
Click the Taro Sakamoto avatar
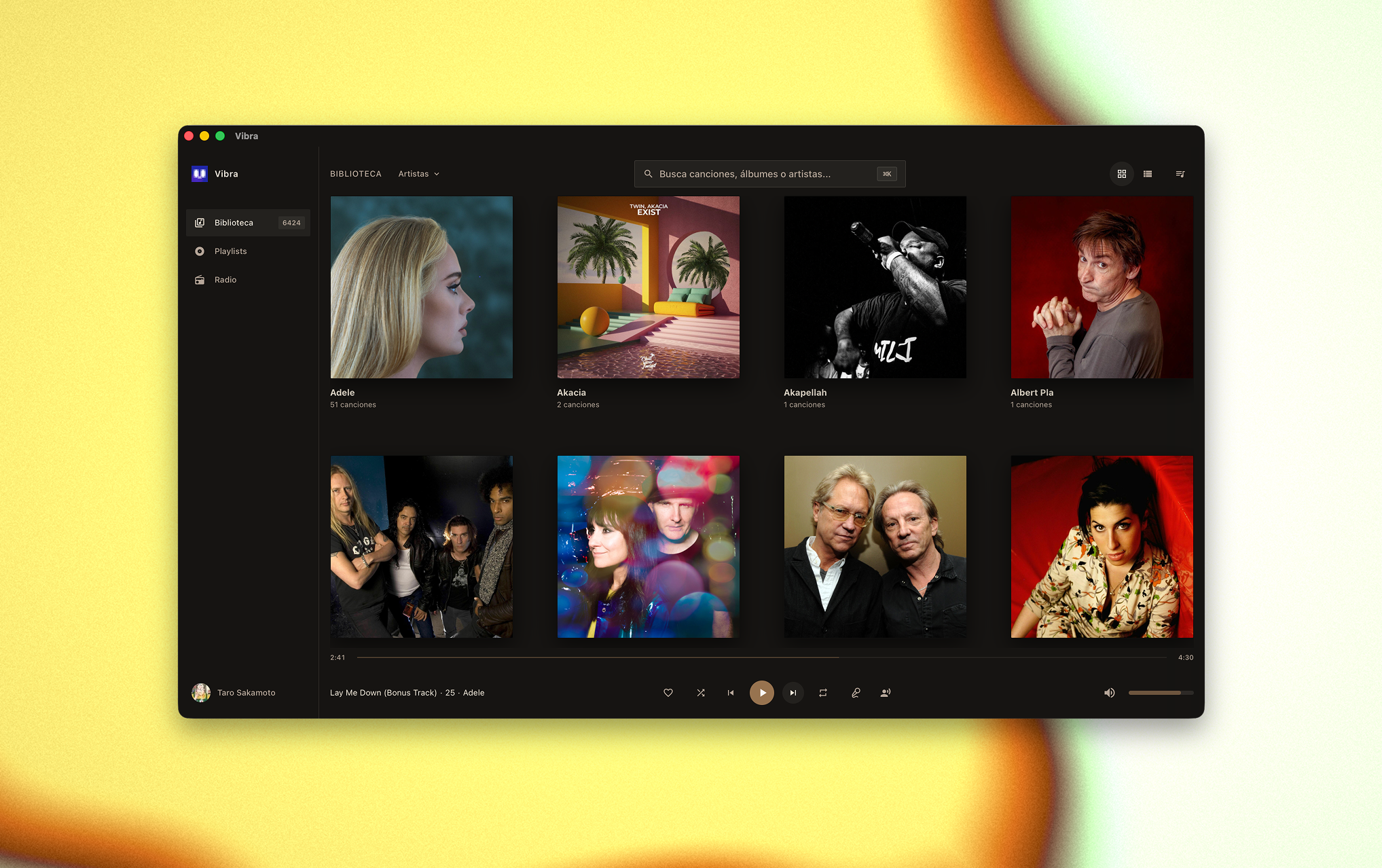pyautogui.click(x=201, y=693)
